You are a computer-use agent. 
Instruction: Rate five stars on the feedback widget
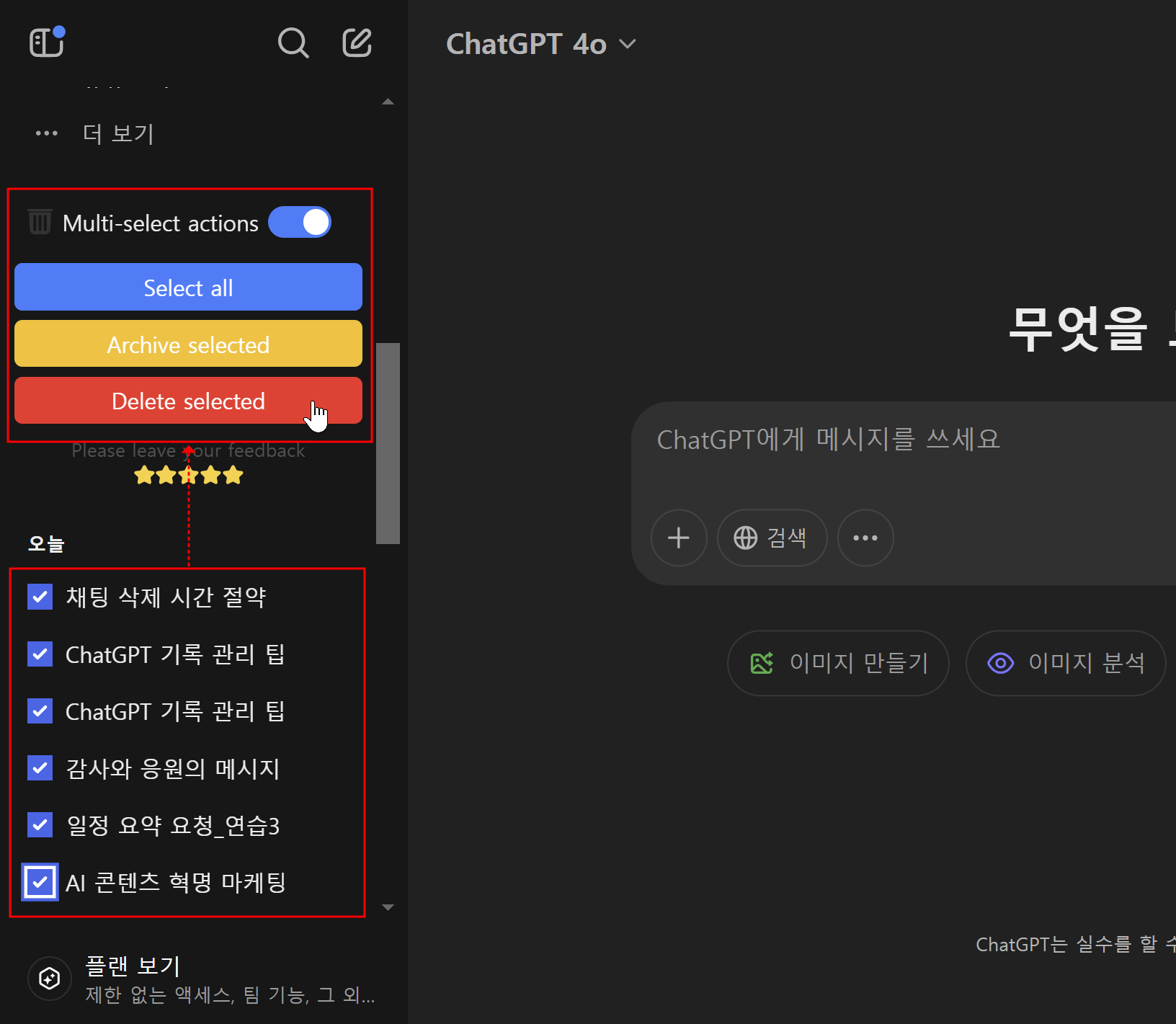point(232,474)
